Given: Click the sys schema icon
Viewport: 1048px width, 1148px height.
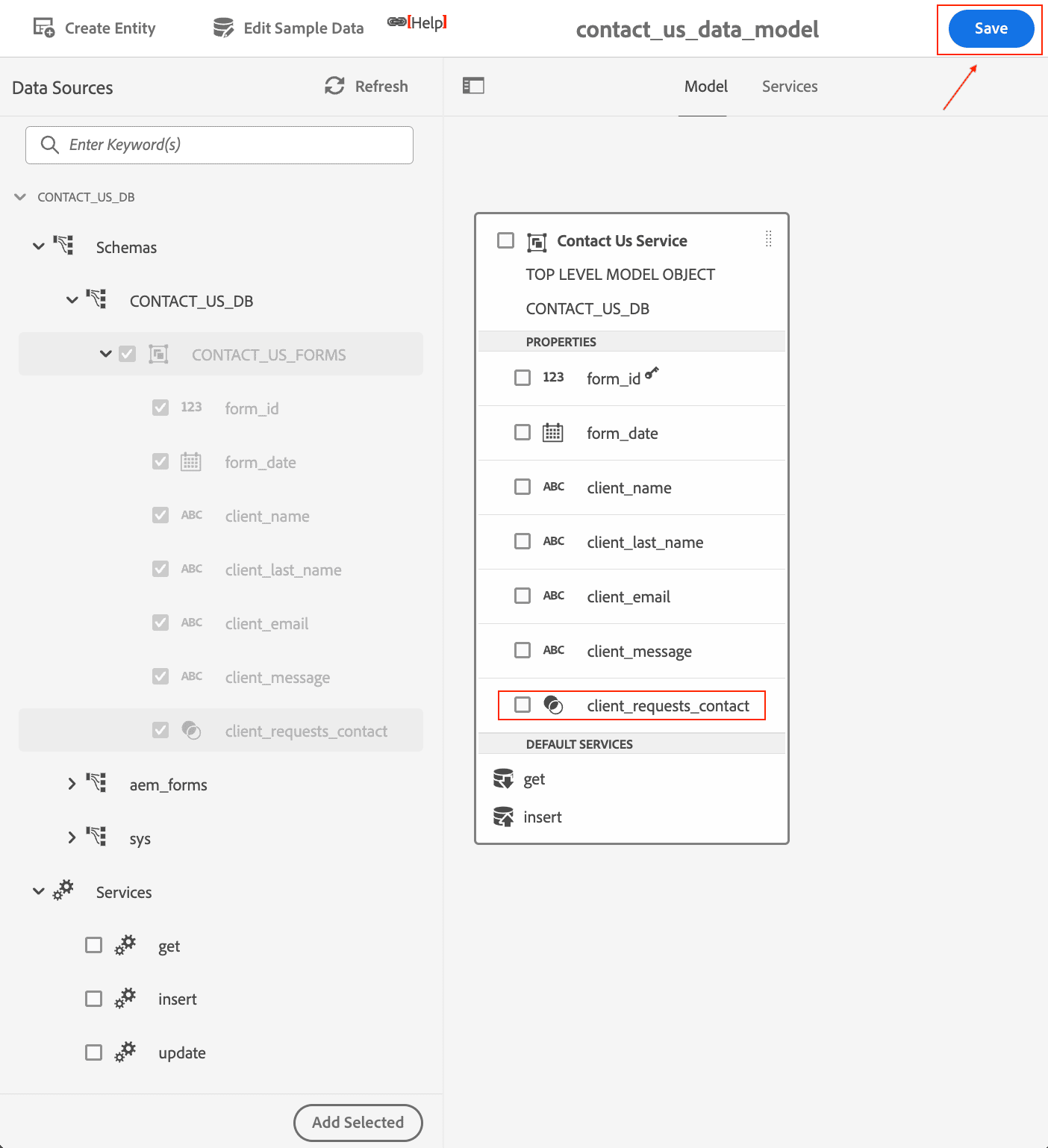Looking at the screenshot, I should (96, 837).
